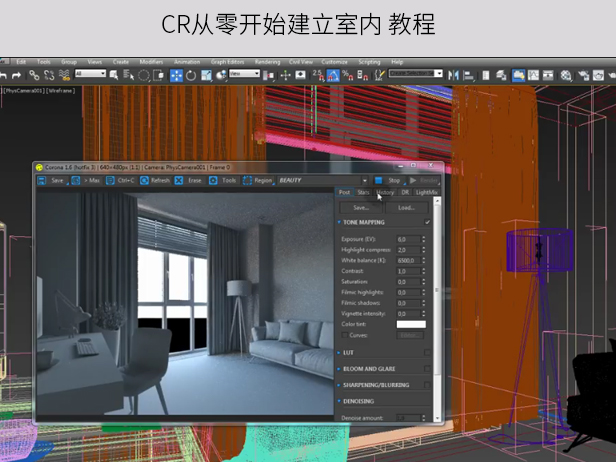Click the white Color tint swatch
The width and height of the screenshot is (616, 462).
point(411,324)
